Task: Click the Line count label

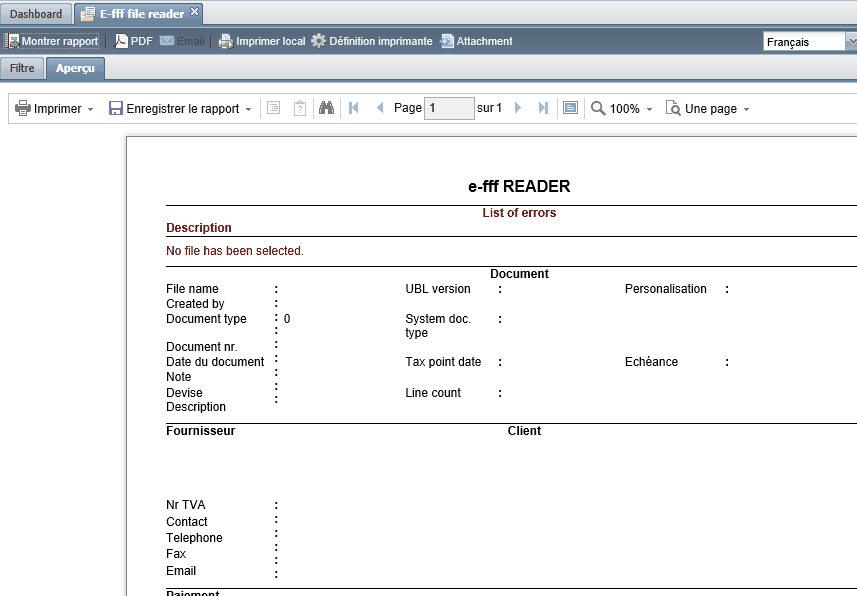Action: [433, 393]
